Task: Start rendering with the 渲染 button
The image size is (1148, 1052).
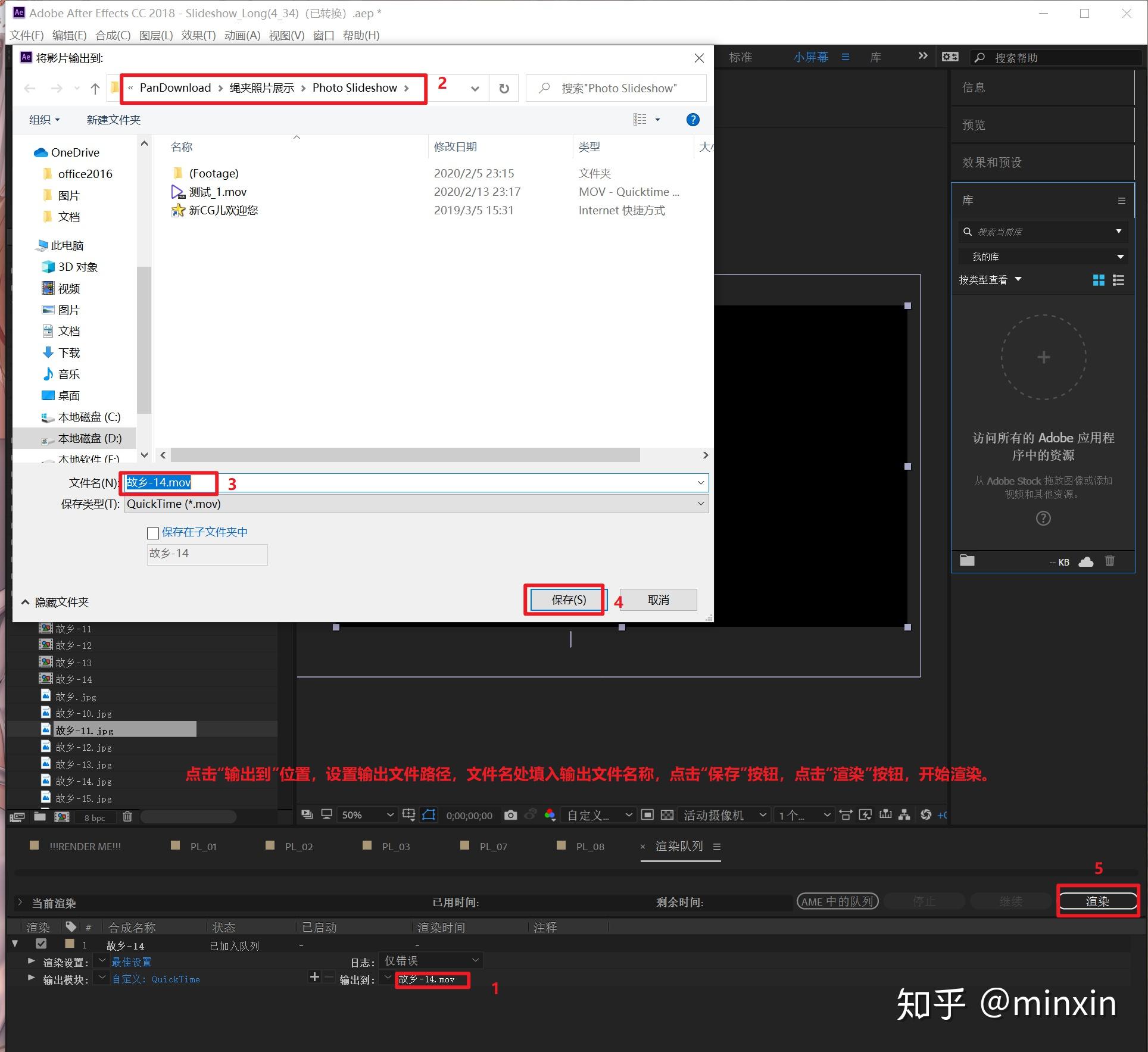Action: (x=1097, y=901)
